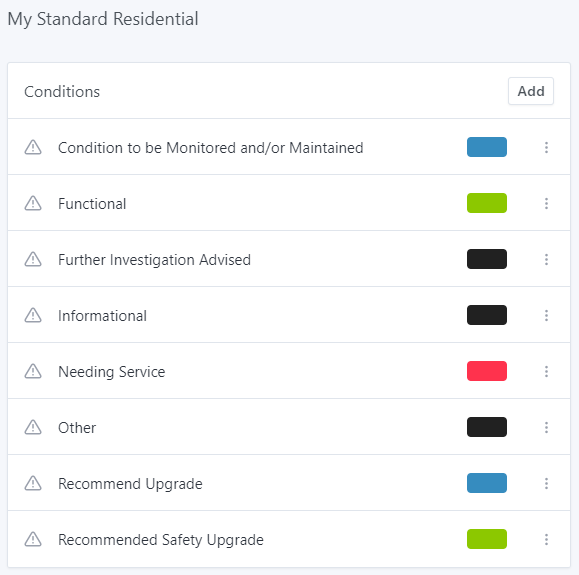Open options menu for Informational row
Viewport: 579px width, 575px height.
546,315
